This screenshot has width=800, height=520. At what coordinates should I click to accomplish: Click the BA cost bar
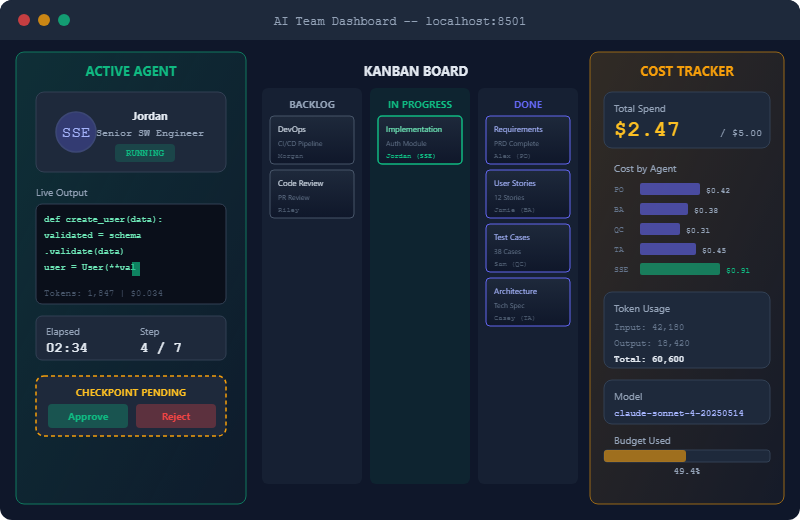point(664,209)
